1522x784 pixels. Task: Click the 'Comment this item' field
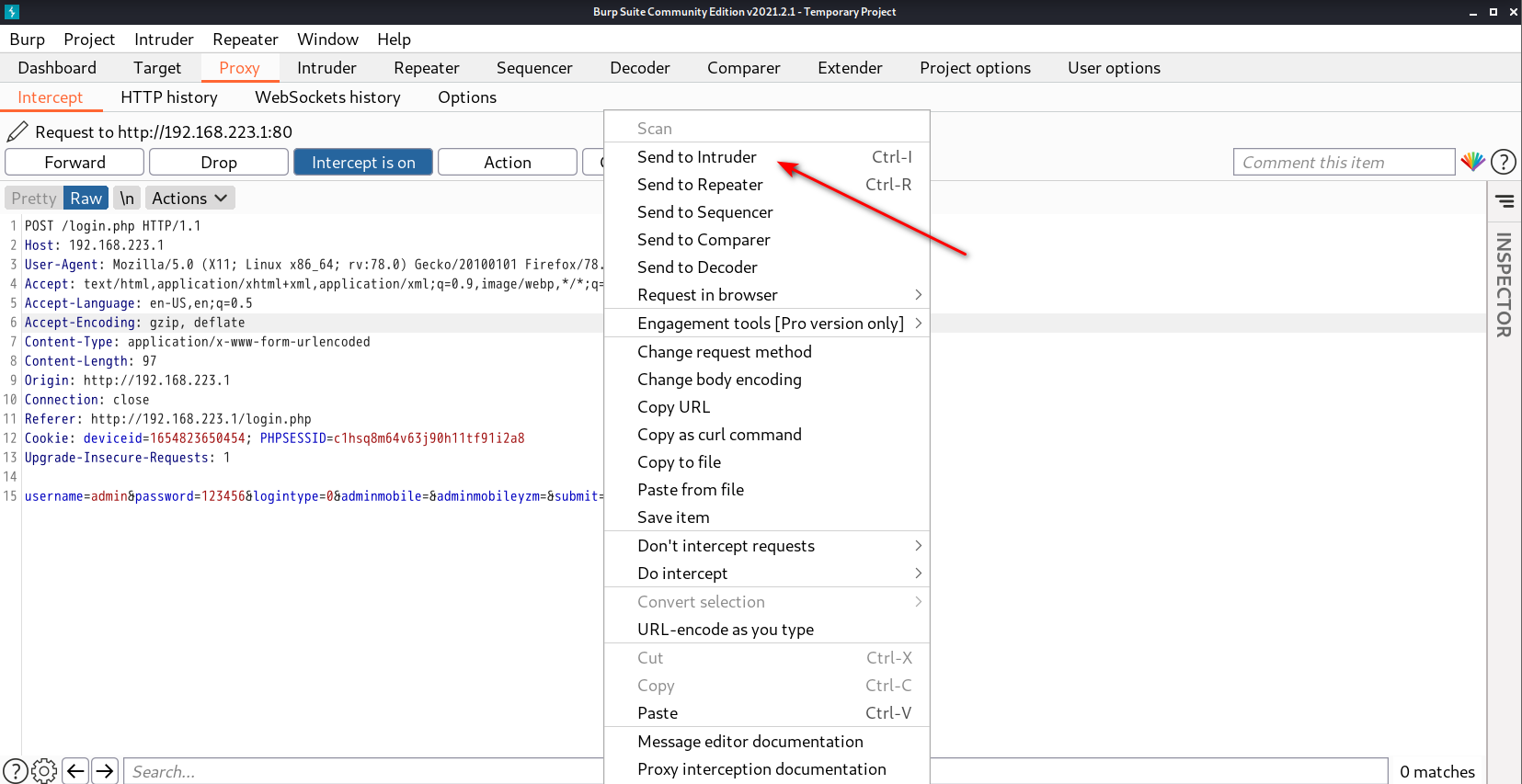[1343, 163]
